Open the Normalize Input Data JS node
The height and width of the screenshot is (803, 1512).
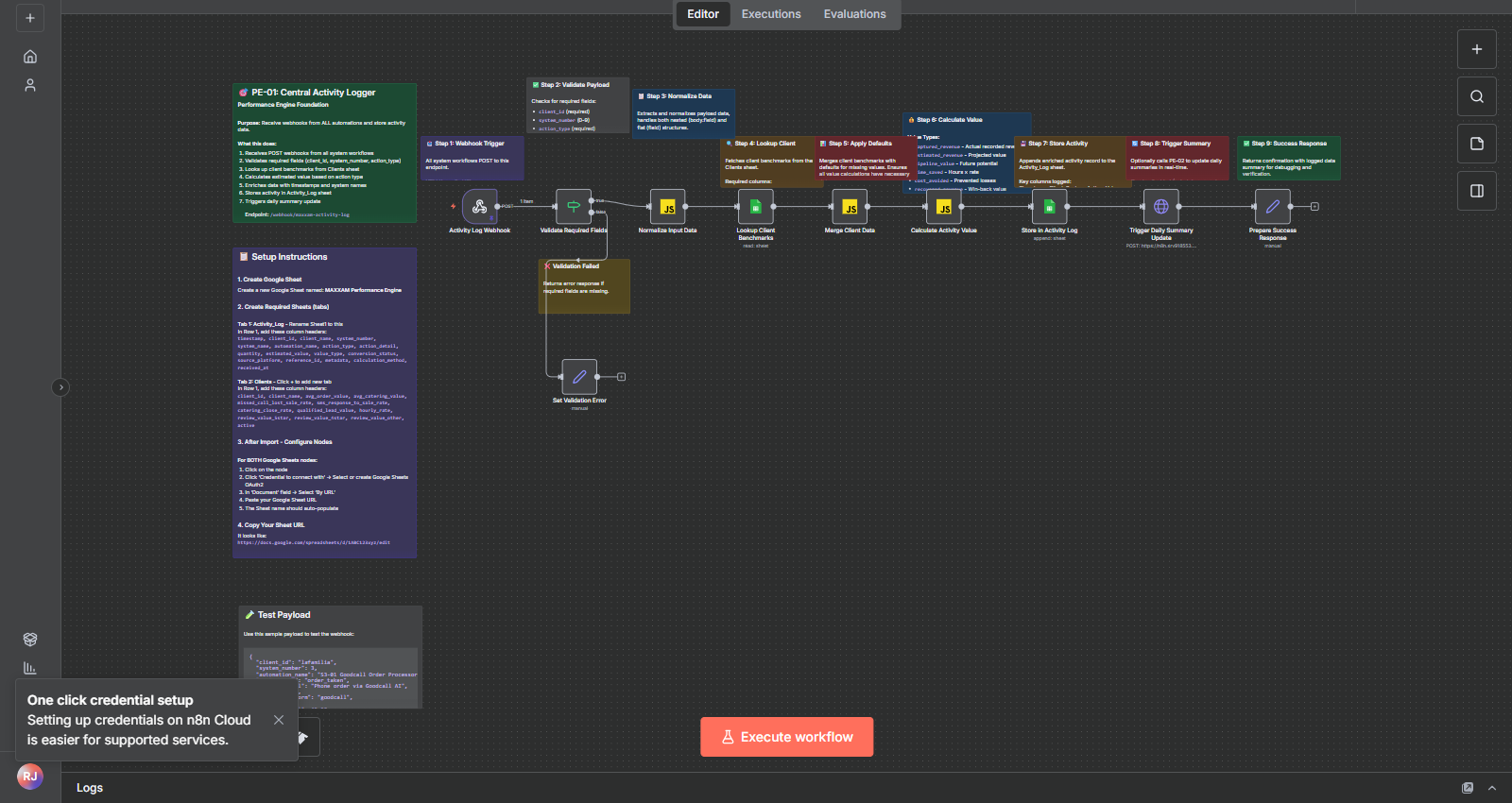pyautogui.click(x=667, y=206)
